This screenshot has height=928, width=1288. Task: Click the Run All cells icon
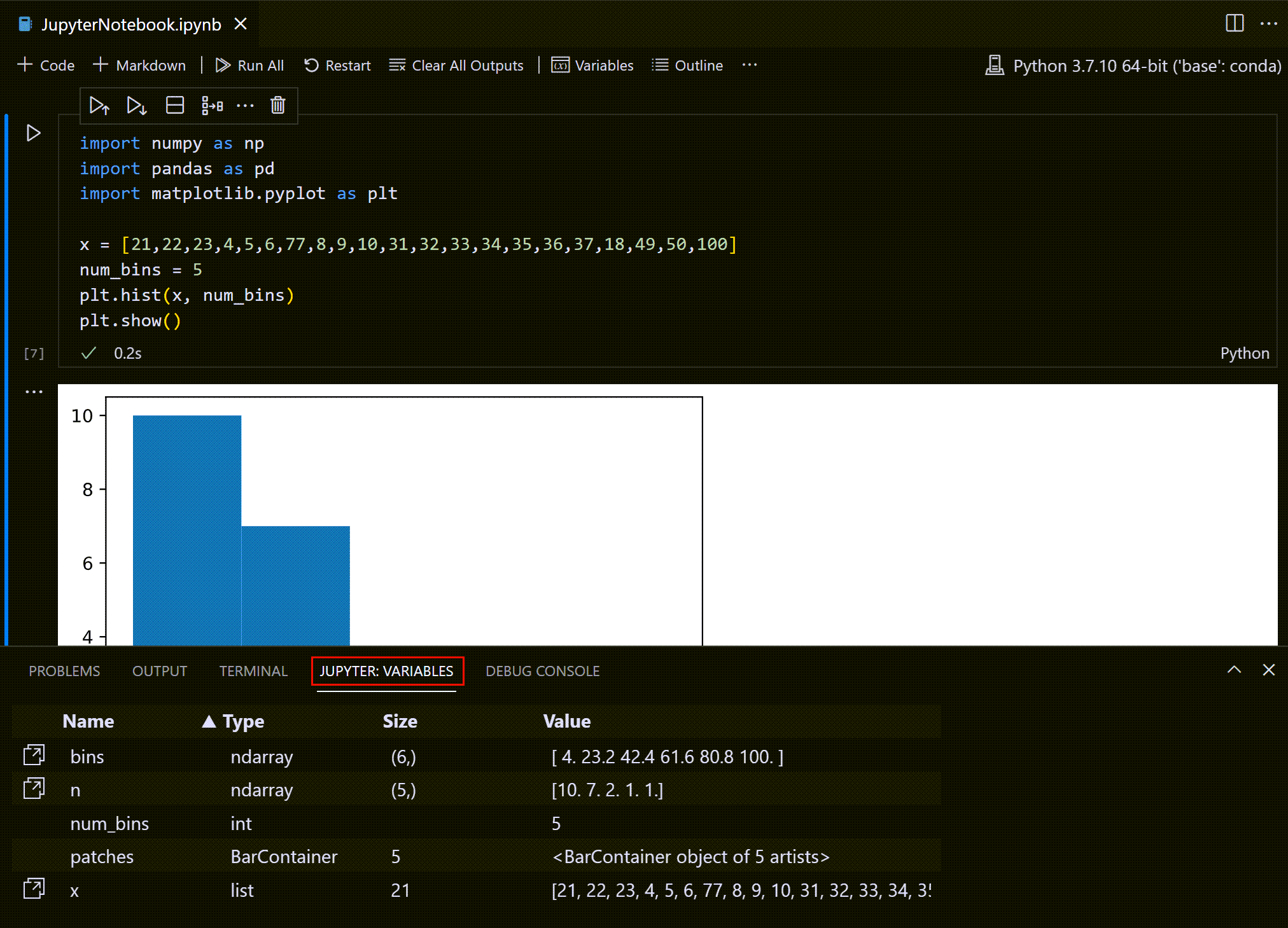[221, 66]
